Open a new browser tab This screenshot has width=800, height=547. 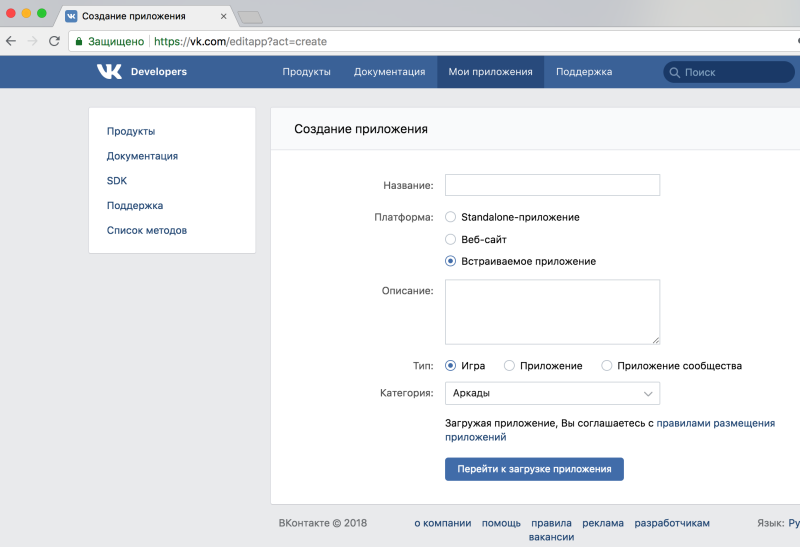click(x=250, y=17)
